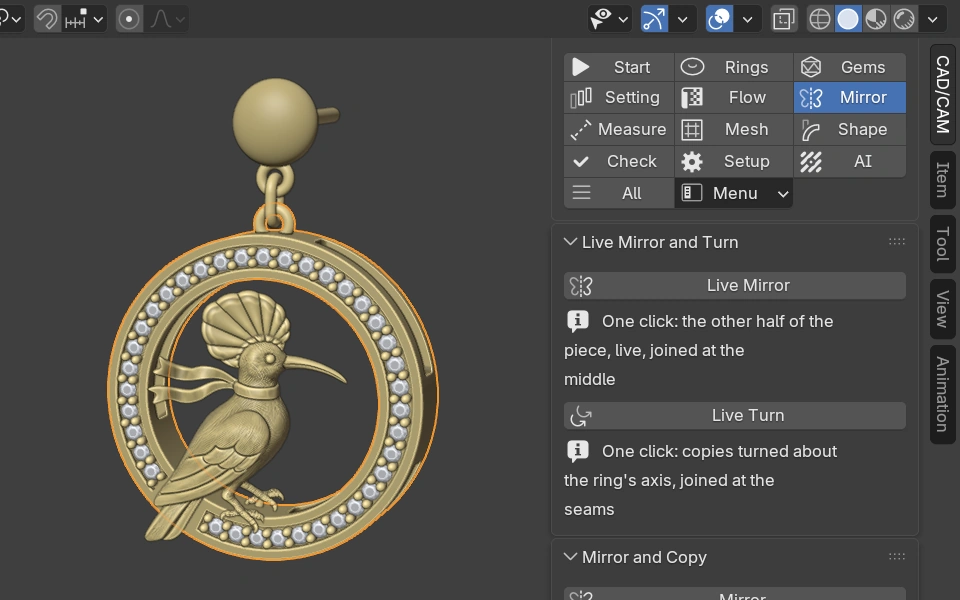The image size is (960, 600).
Task: Toggle show gizmo button
Action: [654, 19]
